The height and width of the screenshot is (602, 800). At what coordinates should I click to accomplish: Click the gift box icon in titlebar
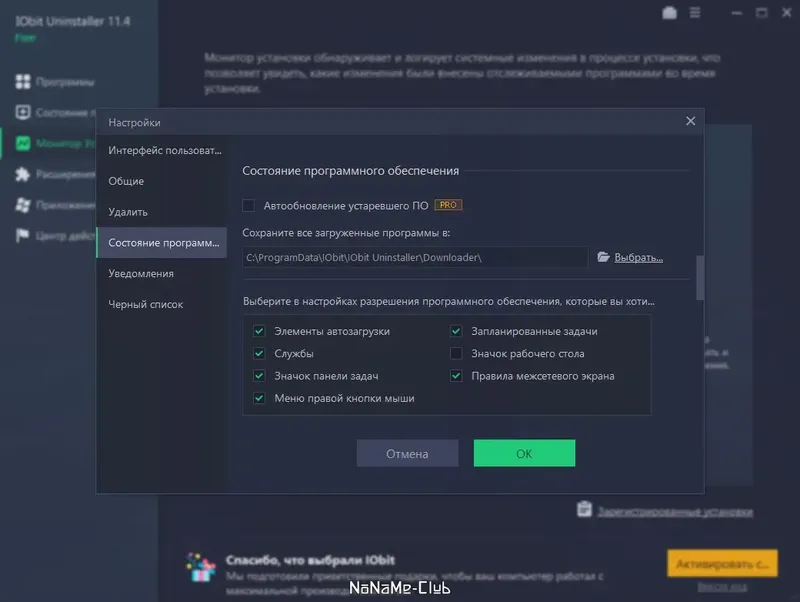pos(671,14)
